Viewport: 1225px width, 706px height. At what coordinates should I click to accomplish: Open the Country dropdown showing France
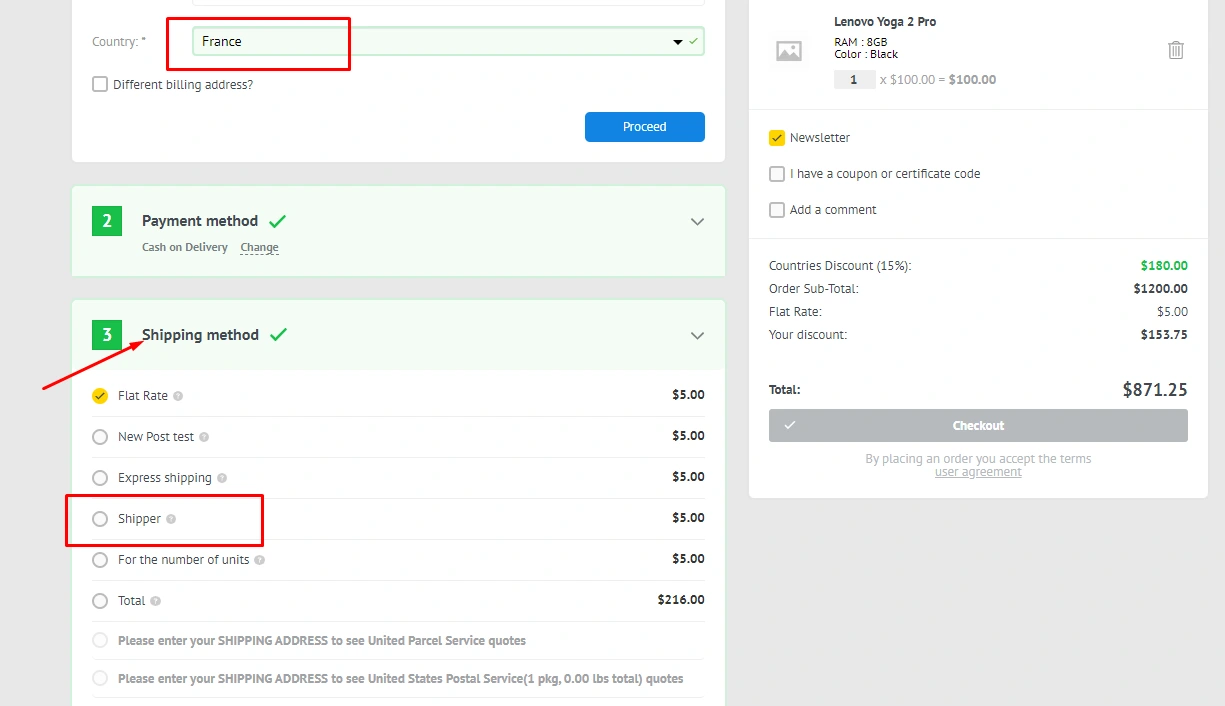(448, 42)
